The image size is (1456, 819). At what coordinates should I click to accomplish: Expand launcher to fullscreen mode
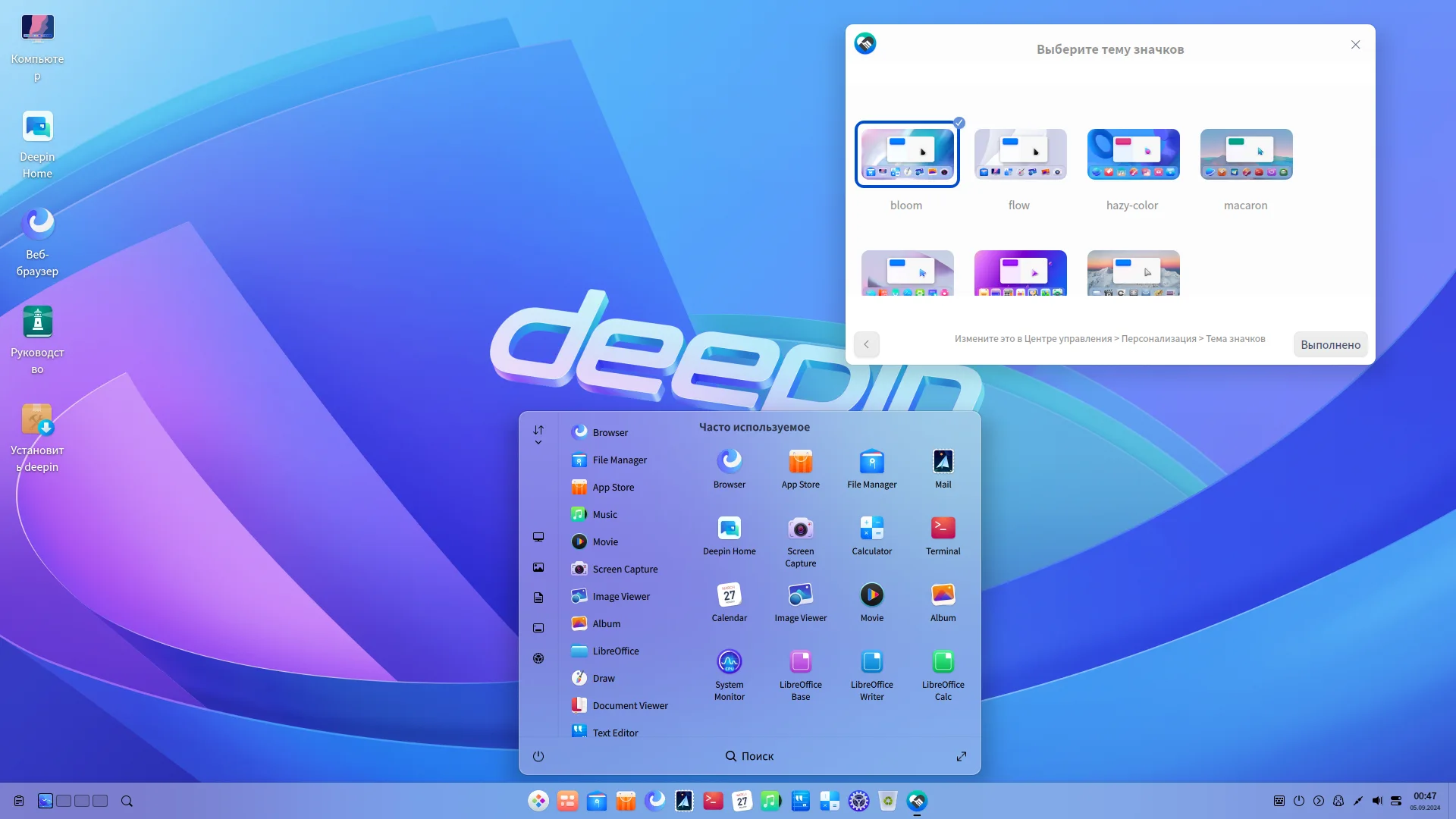[x=962, y=756]
